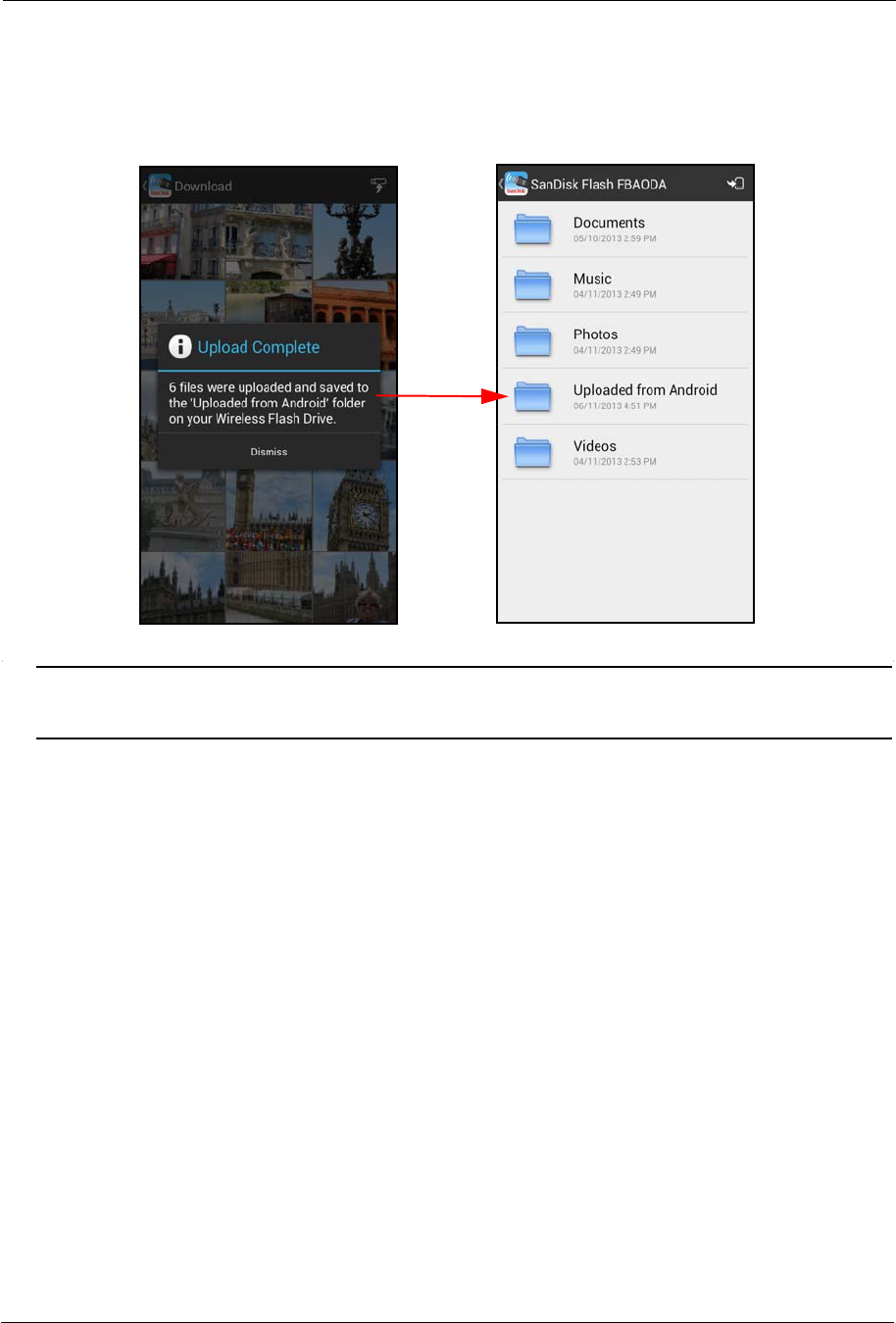Click the 04/11/2013 2:53 PM date
This screenshot has width=896, height=1323.
(615, 461)
